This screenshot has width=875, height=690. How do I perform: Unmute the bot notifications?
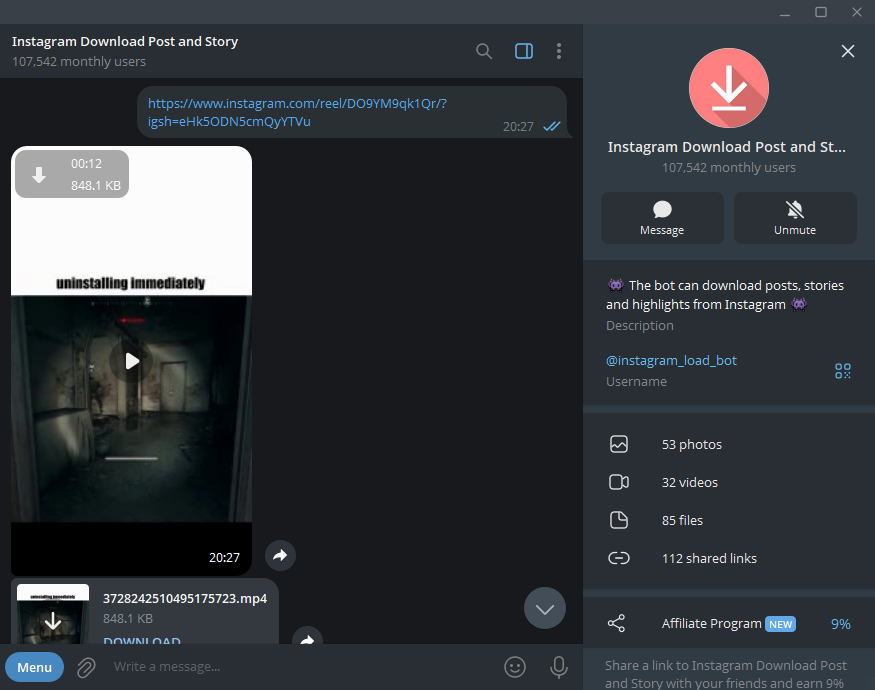[795, 218]
